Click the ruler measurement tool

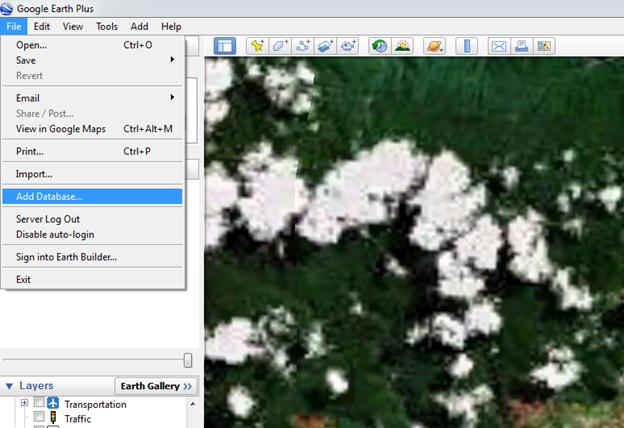[x=465, y=46]
